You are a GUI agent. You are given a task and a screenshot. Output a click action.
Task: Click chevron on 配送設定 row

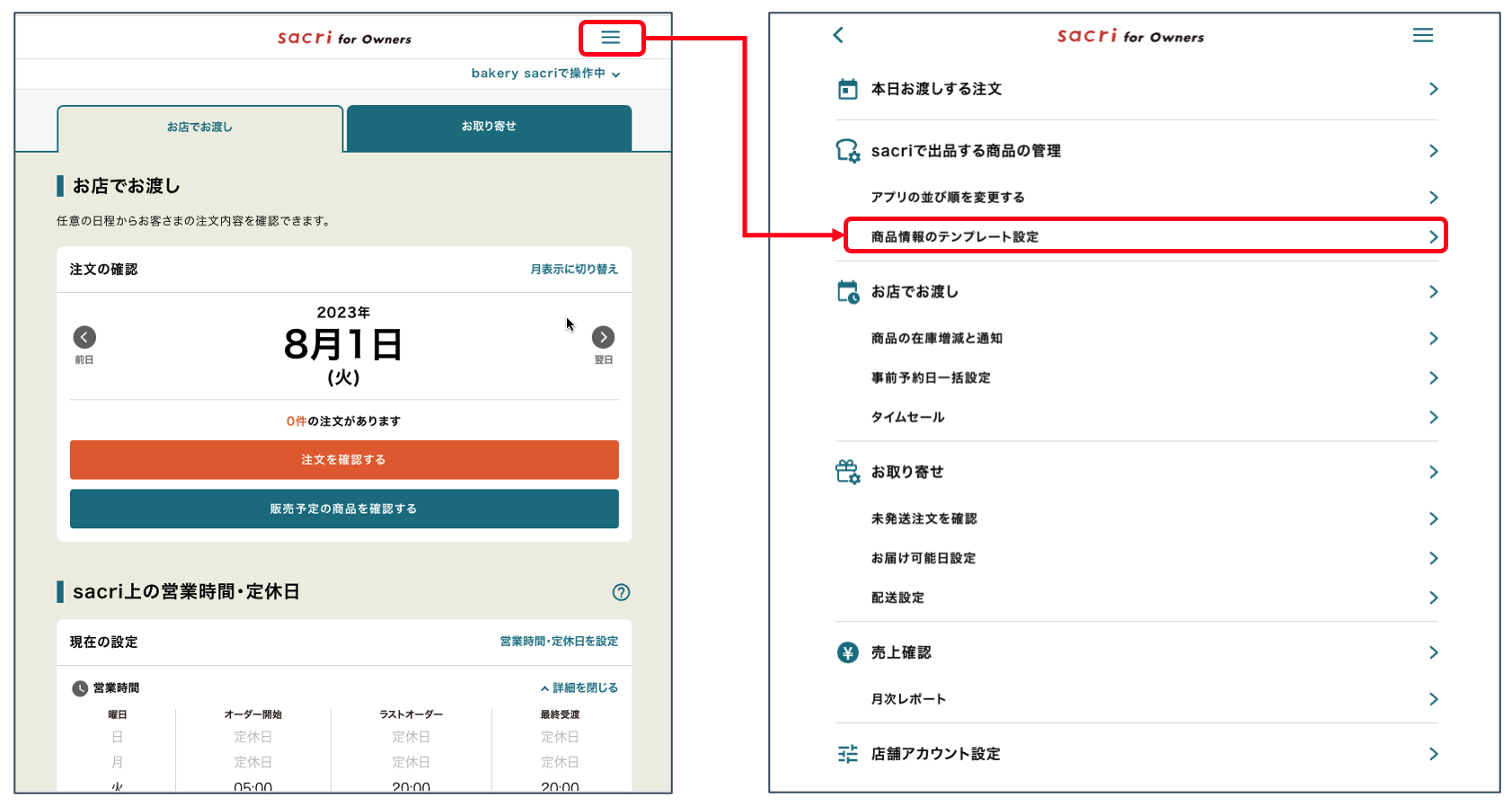pos(1434,598)
